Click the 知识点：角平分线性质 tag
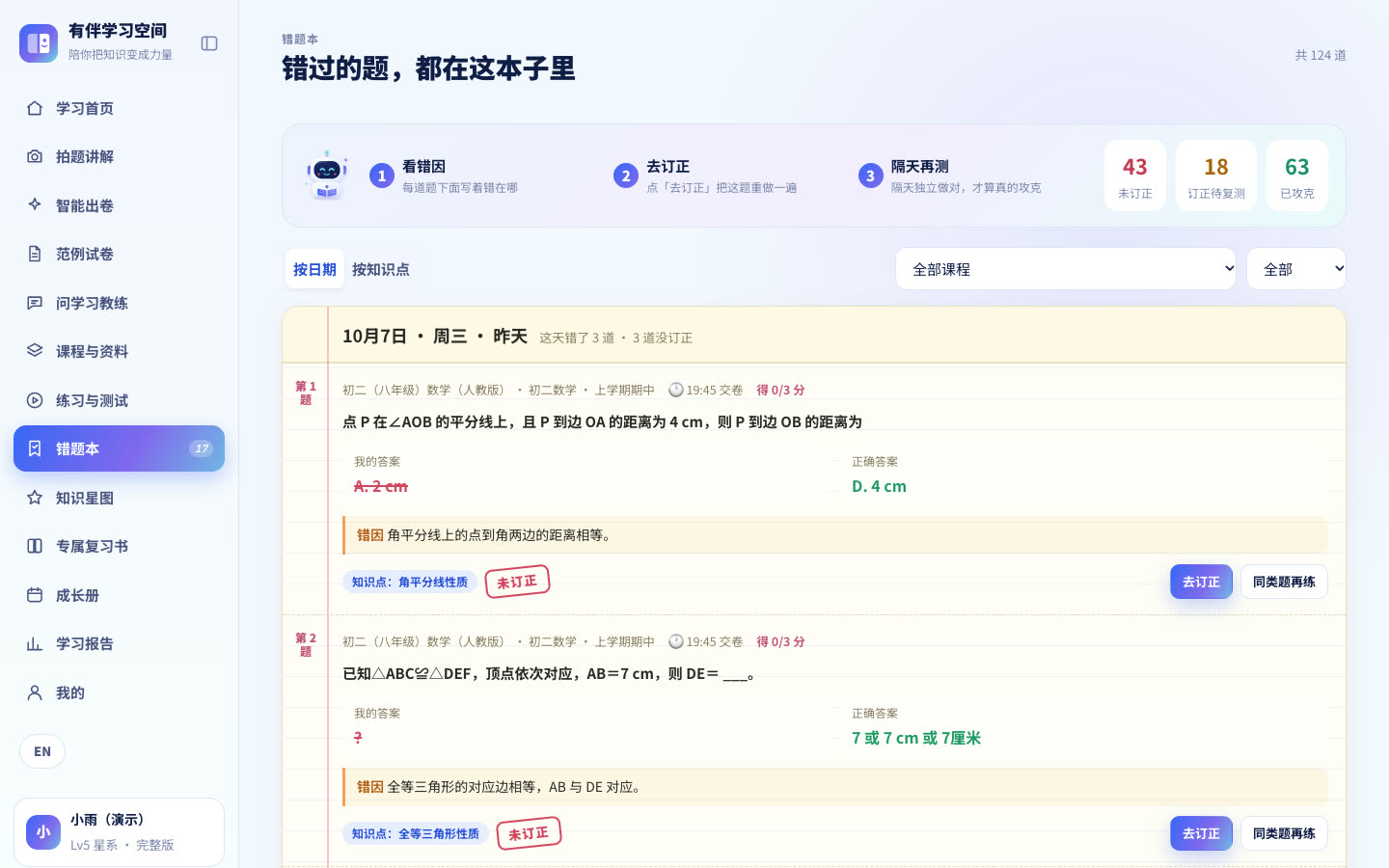This screenshot has height=868, width=1389. [410, 582]
